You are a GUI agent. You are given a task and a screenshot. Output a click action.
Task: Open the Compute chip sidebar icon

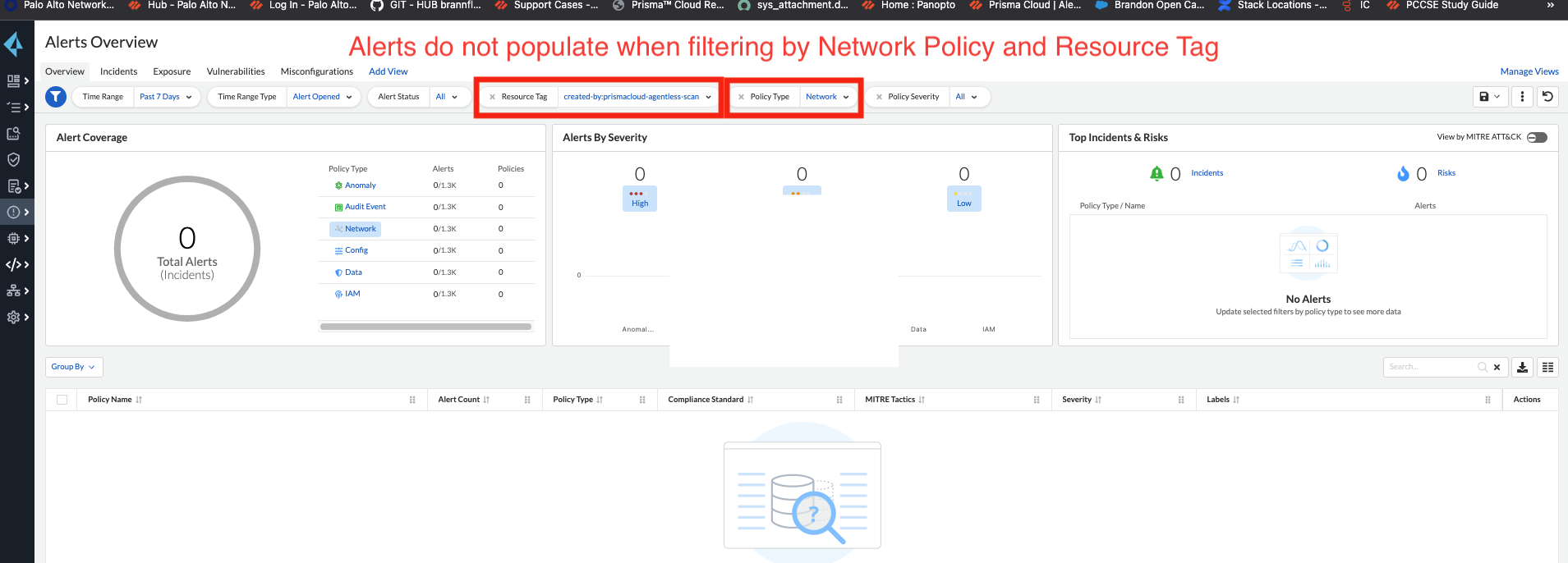click(13, 238)
